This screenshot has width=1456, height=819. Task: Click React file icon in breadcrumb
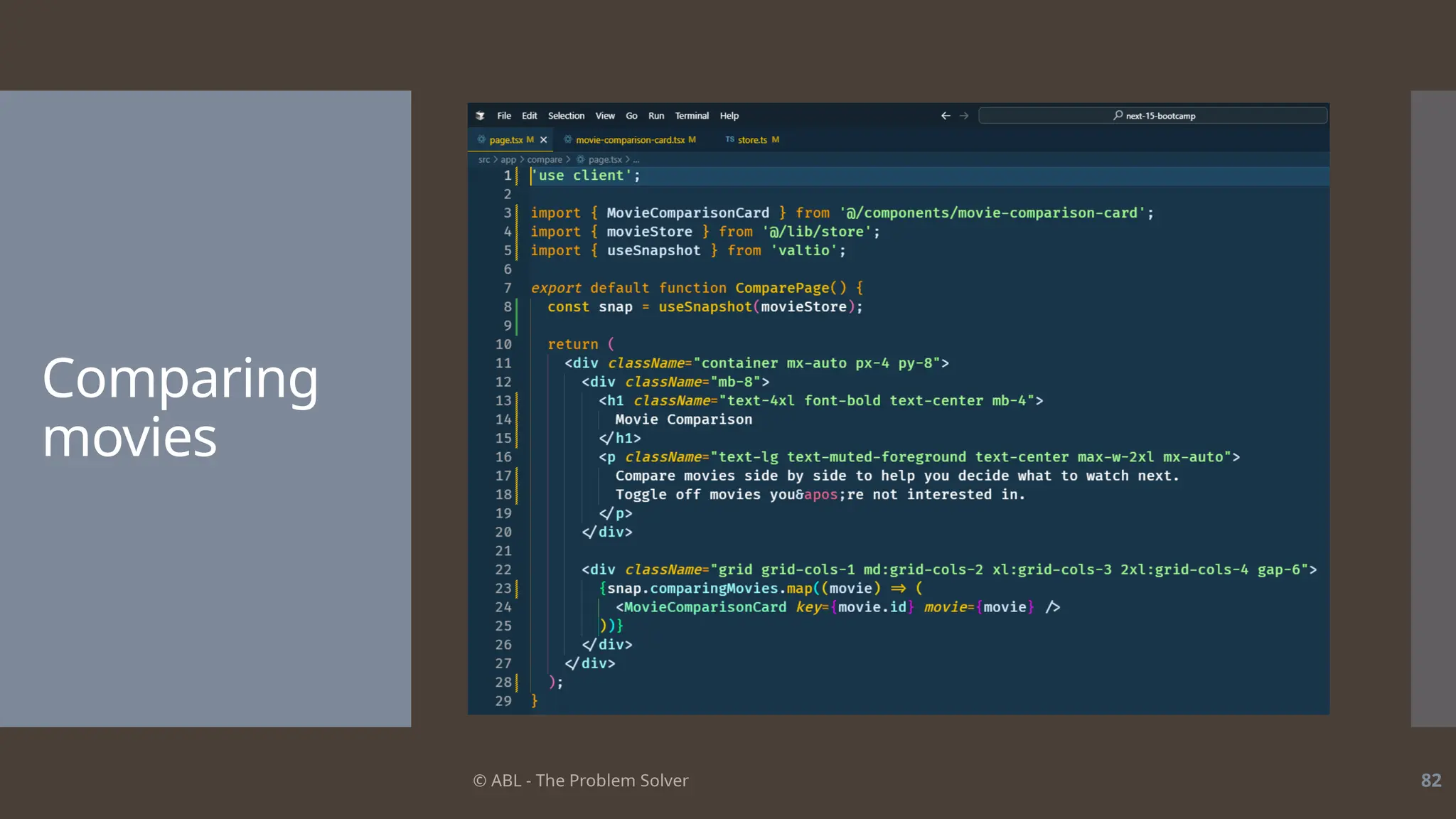coord(581,160)
